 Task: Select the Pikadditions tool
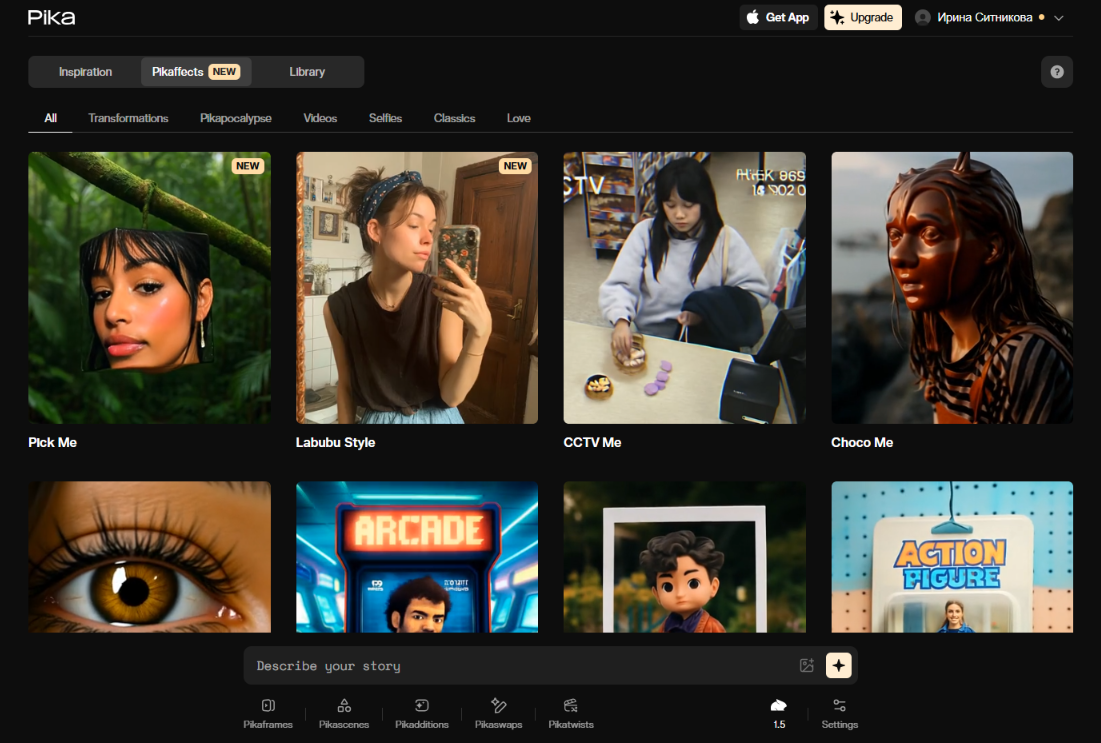click(x=421, y=713)
